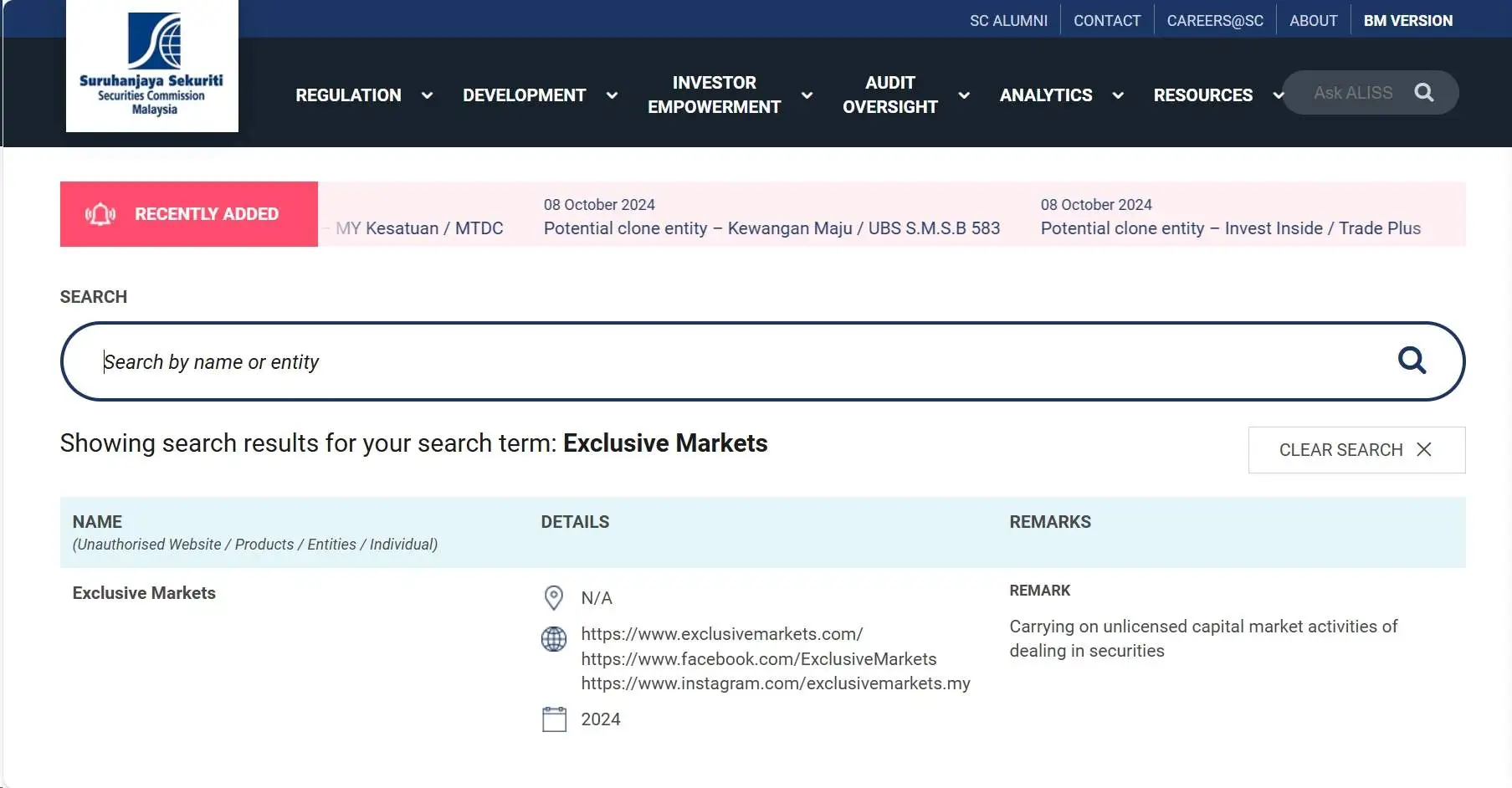Switch to BM Version

1408,21
